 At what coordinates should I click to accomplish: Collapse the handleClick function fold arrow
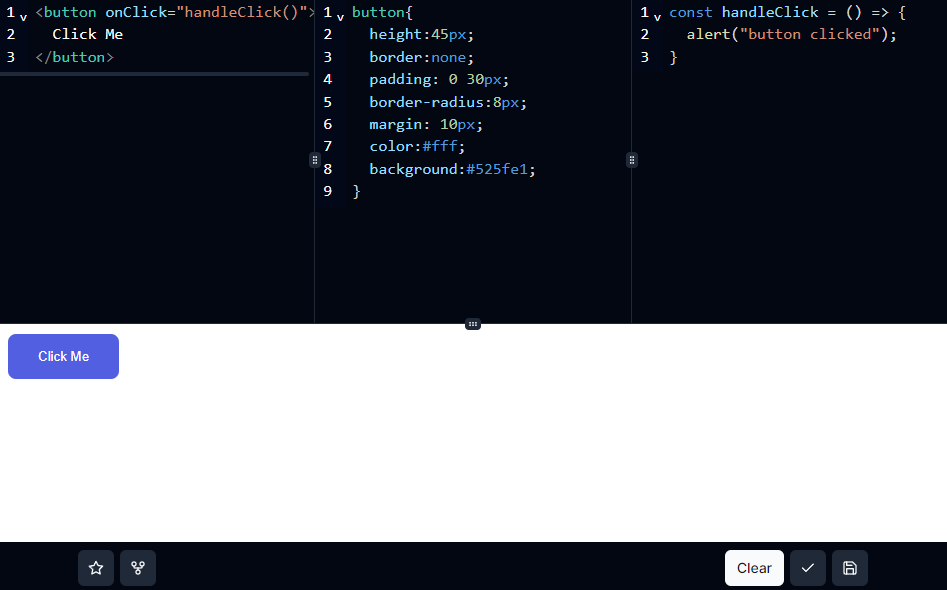(x=657, y=17)
